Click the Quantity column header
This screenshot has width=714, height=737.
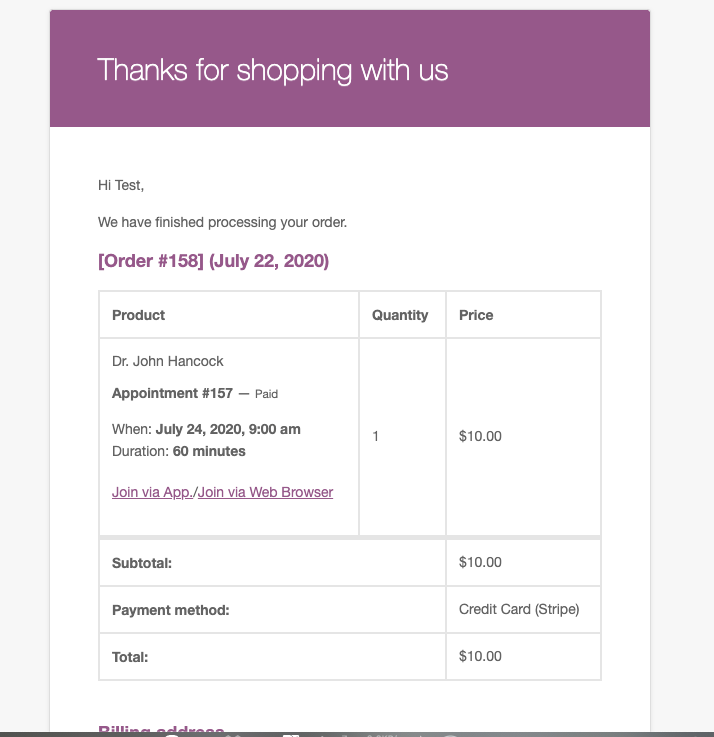[x=400, y=315]
